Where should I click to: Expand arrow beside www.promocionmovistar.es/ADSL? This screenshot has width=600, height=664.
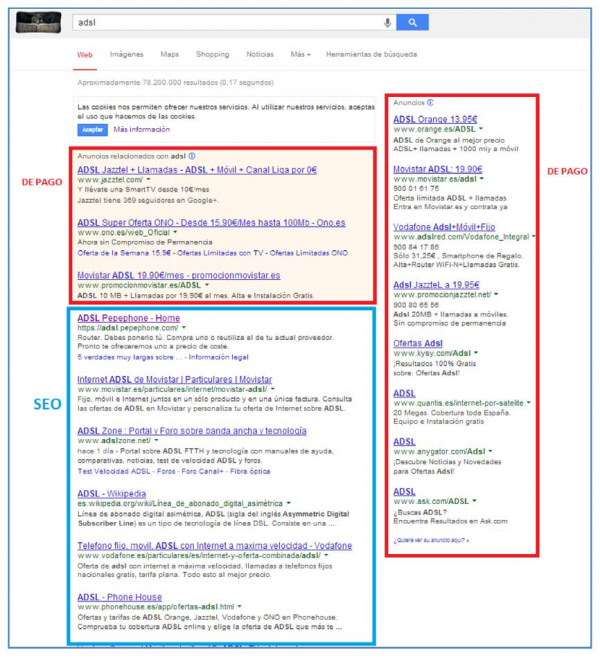coord(207,285)
